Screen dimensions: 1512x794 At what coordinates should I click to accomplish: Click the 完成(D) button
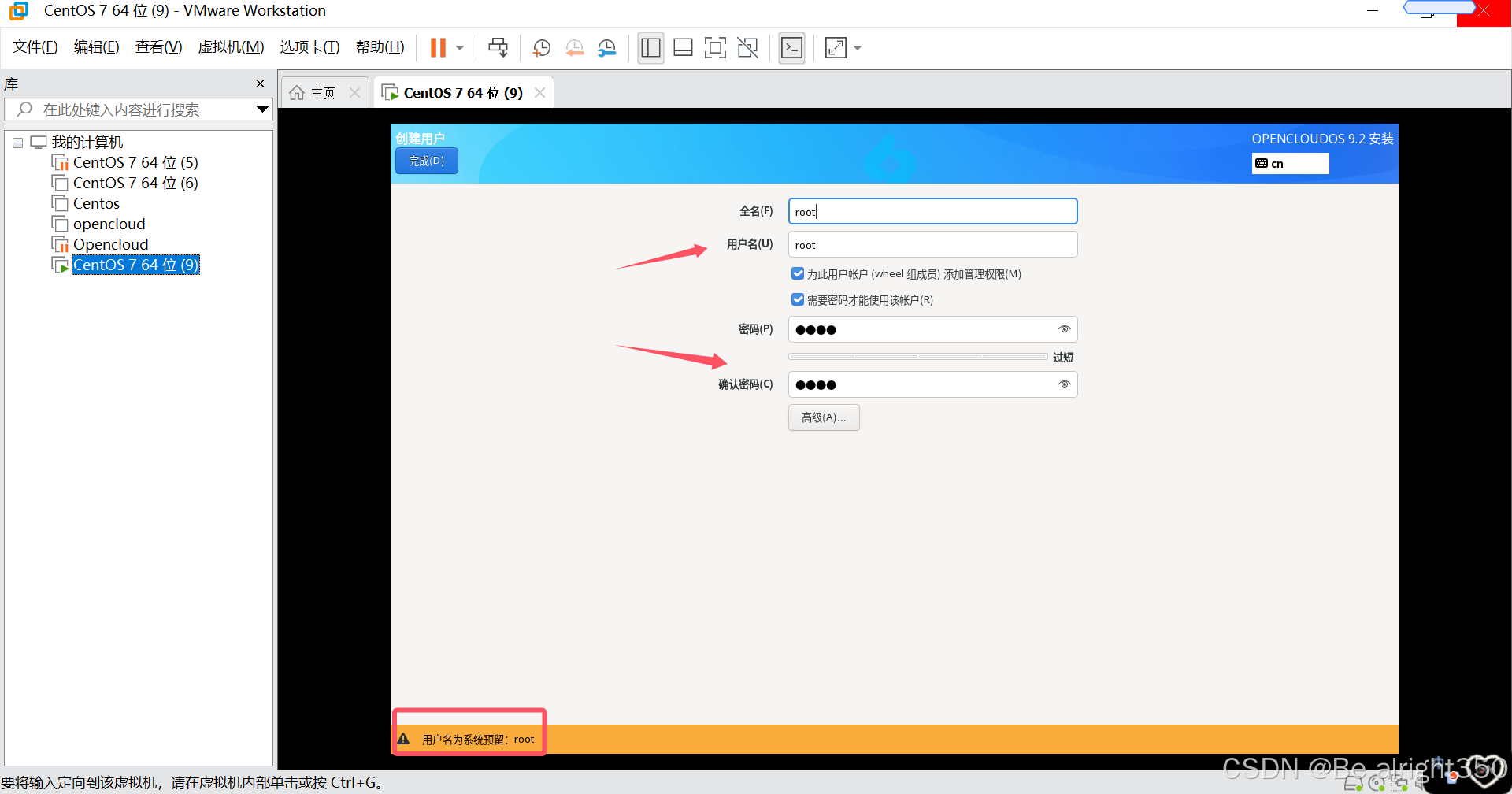coord(426,161)
